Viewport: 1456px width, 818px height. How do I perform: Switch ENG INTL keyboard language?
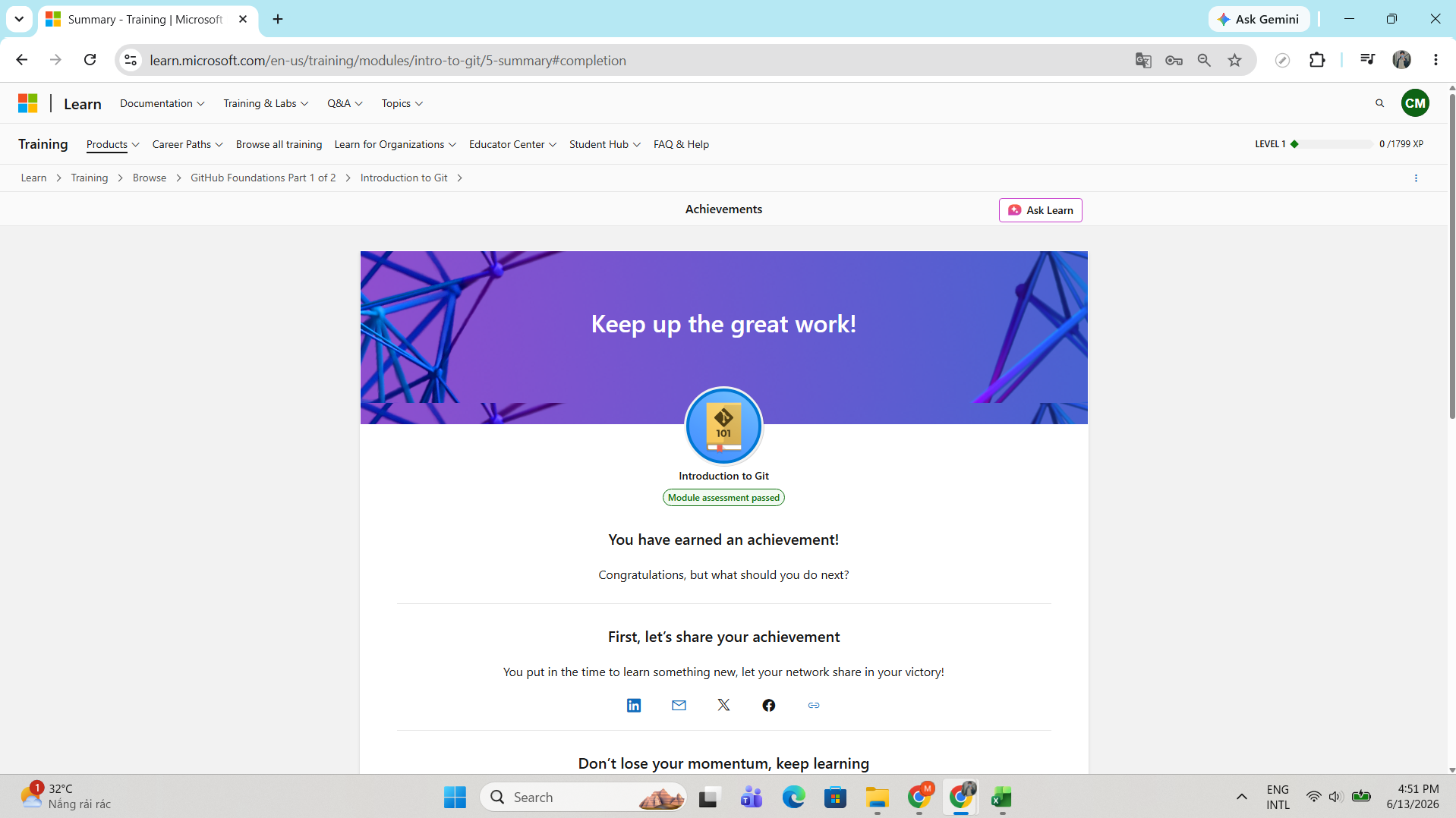pyautogui.click(x=1278, y=797)
